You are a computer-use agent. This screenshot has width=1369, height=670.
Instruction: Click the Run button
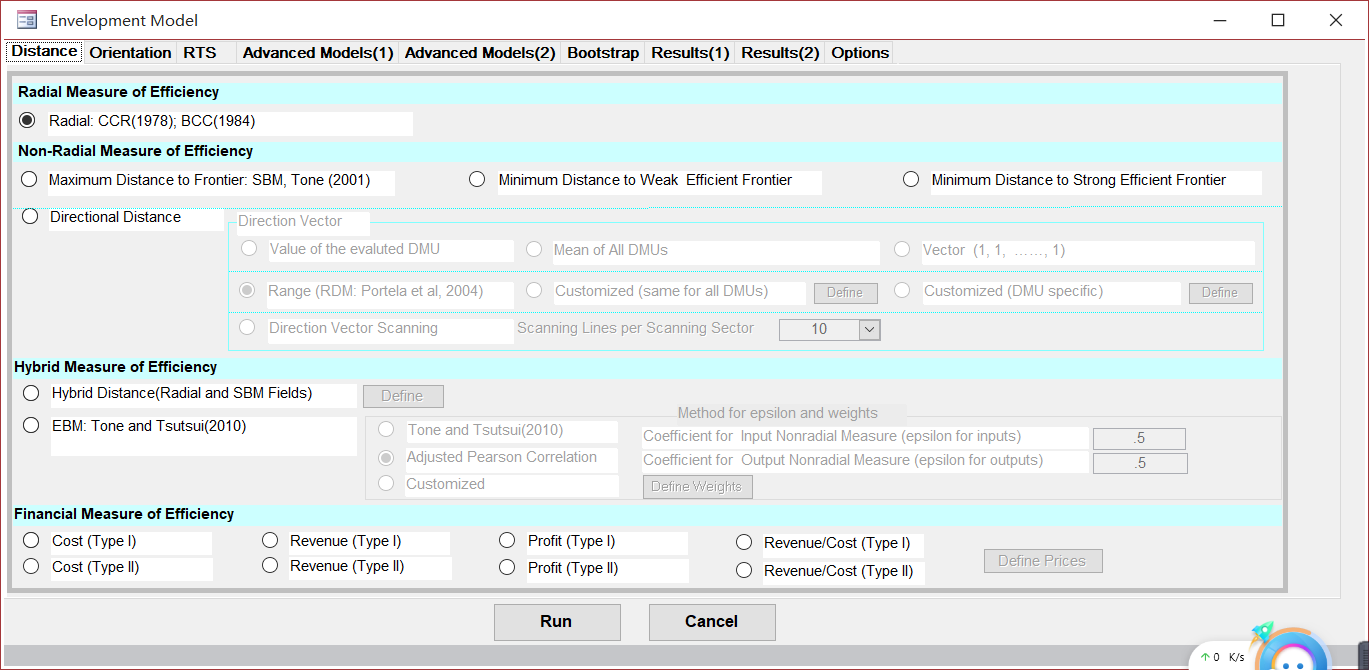(x=556, y=621)
